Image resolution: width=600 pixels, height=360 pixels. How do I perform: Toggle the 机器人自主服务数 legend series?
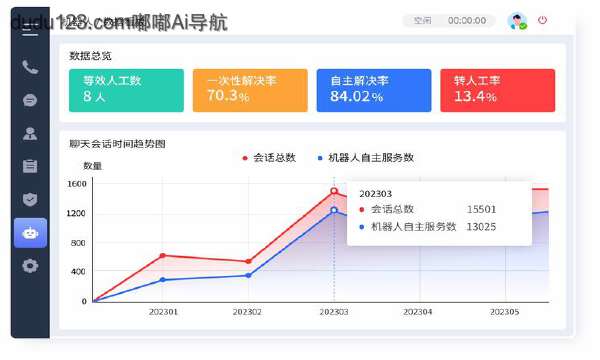(365, 158)
